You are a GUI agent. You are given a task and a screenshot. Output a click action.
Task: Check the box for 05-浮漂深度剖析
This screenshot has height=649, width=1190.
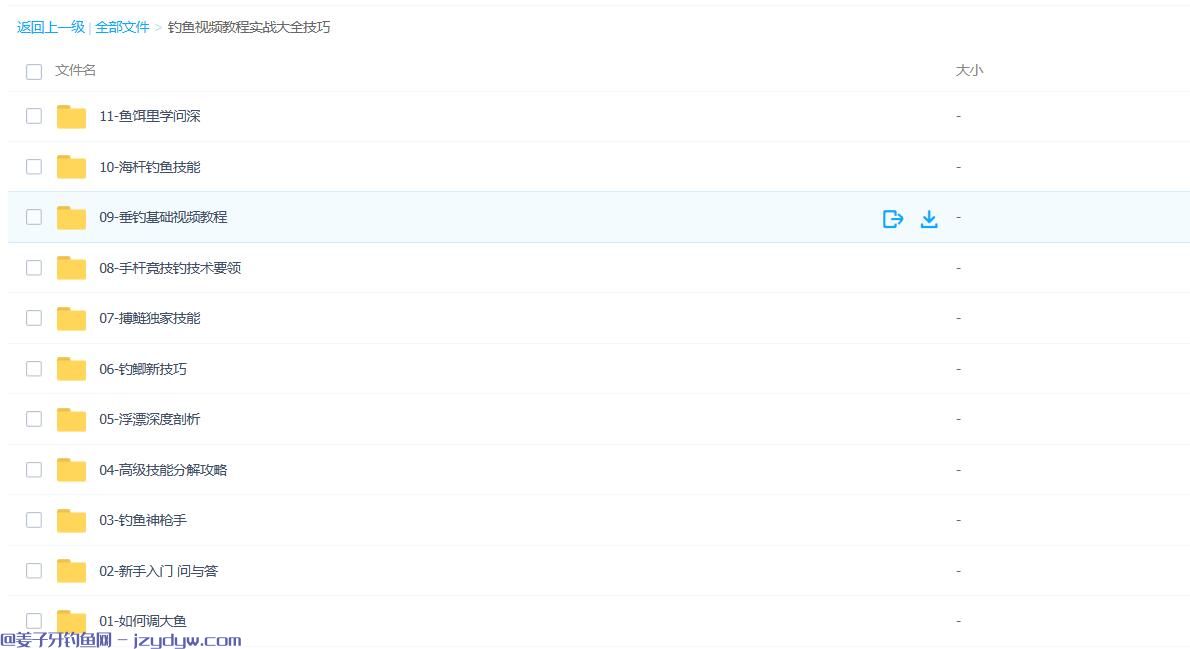[33, 419]
